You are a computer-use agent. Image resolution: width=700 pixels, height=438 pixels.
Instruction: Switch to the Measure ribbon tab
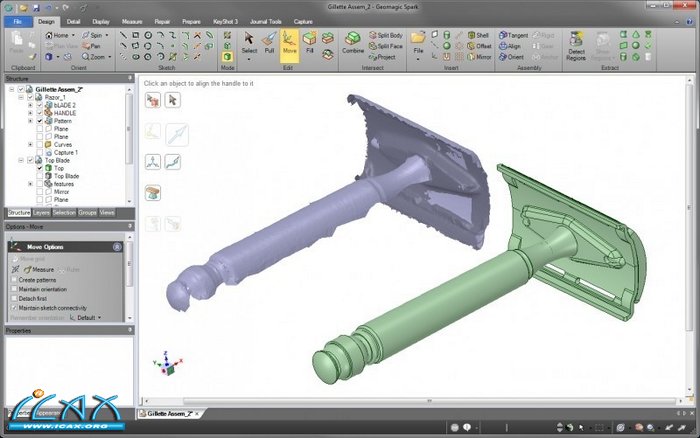click(133, 19)
